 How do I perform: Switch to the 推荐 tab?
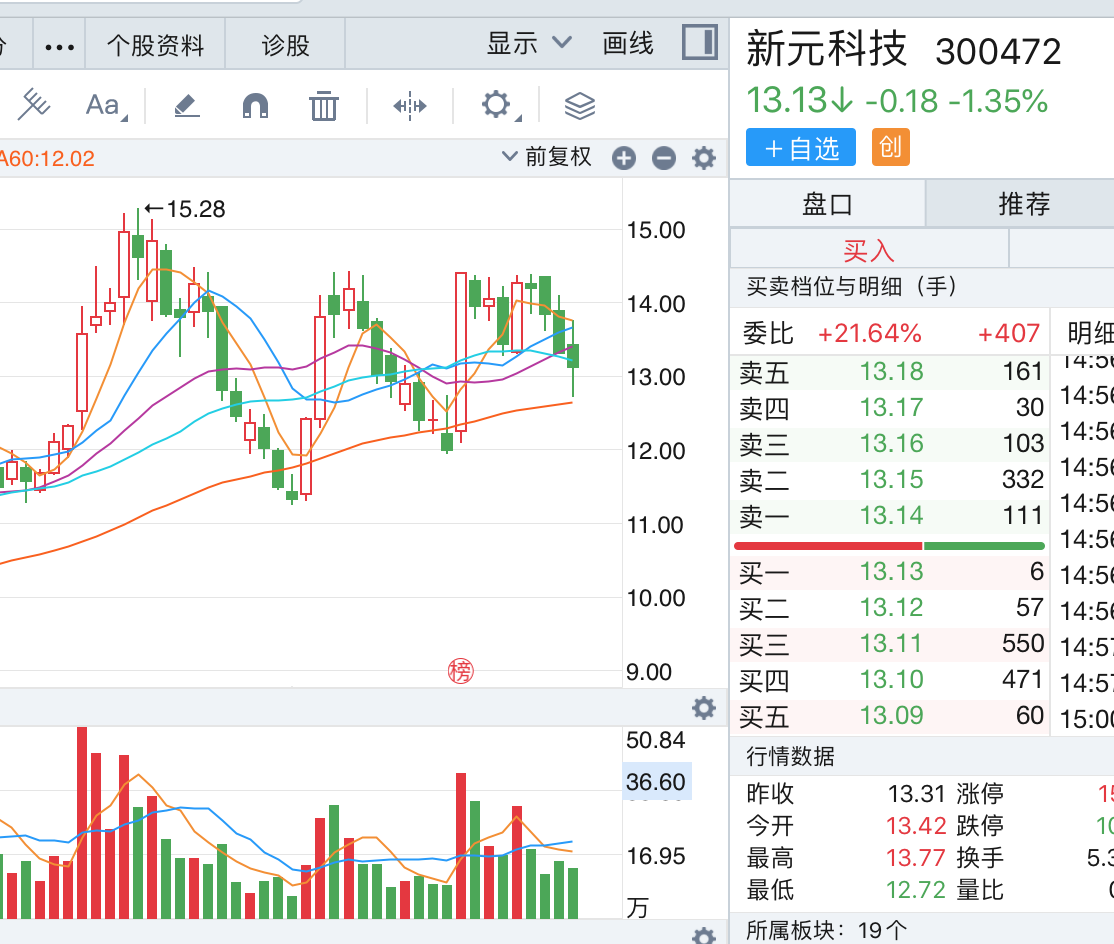pyautogui.click(x=1023, y=204)
